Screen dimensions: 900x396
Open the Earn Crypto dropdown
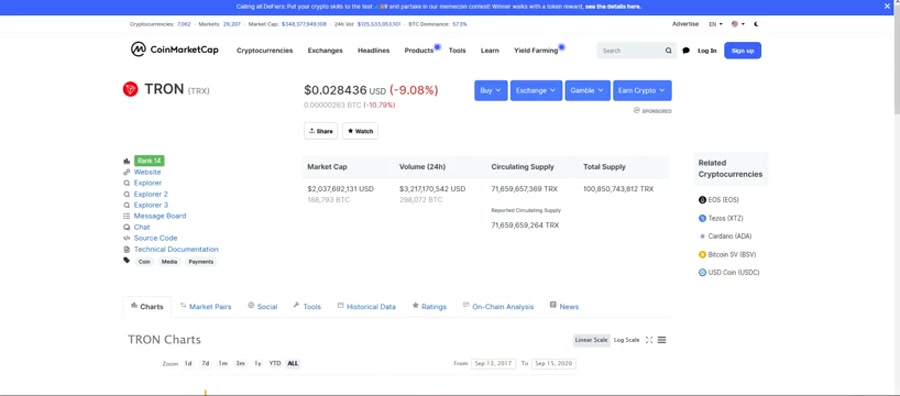(642, 90)
